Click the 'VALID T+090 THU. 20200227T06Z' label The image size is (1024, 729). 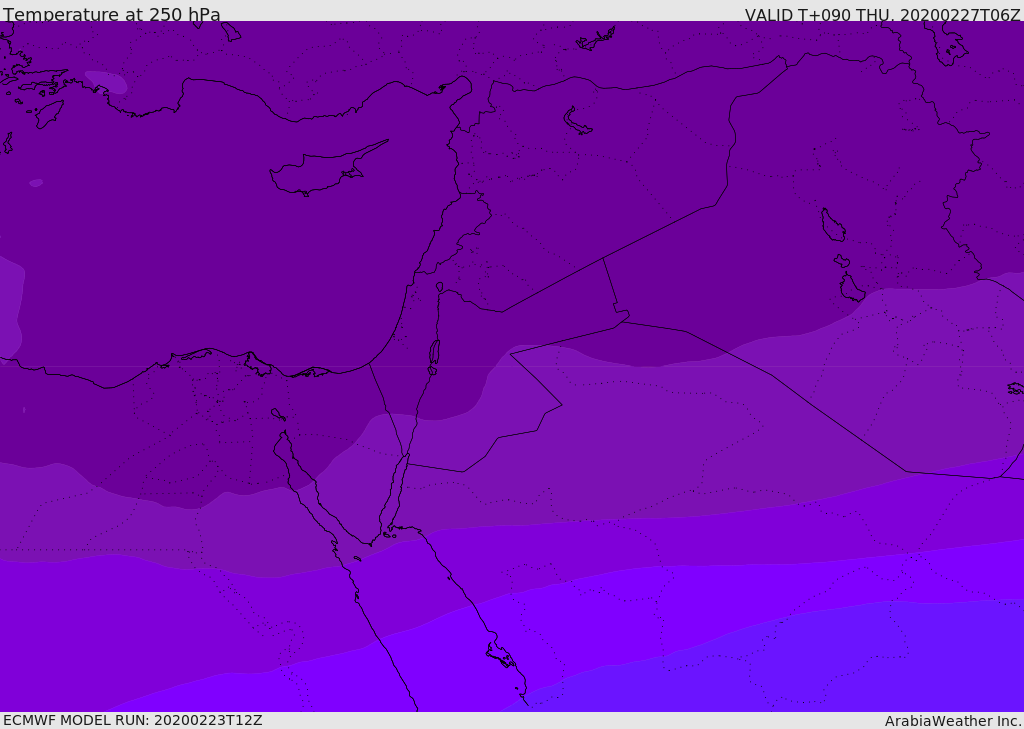click(882, 15)
